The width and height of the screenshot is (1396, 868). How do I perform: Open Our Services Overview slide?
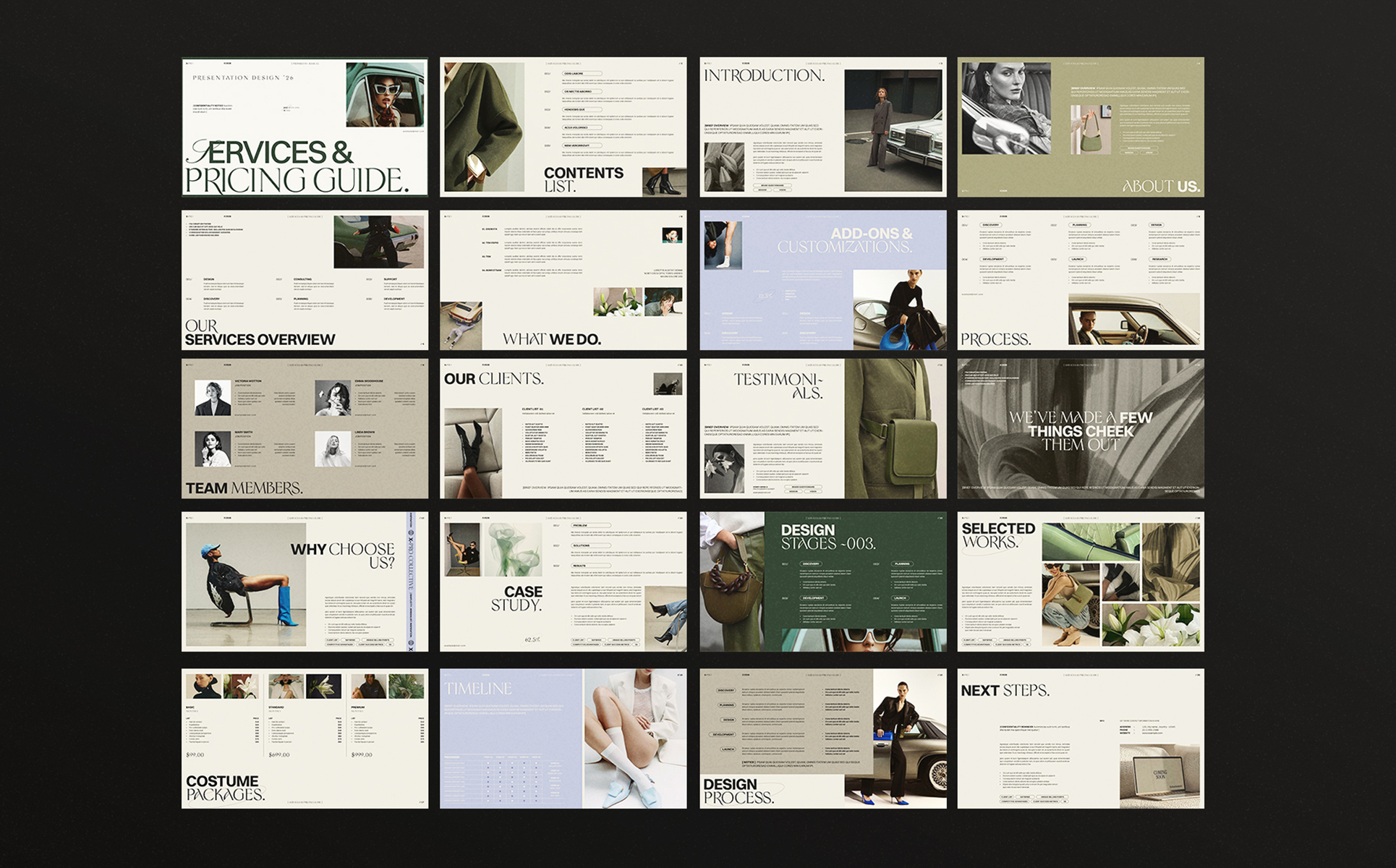point(305,281)
